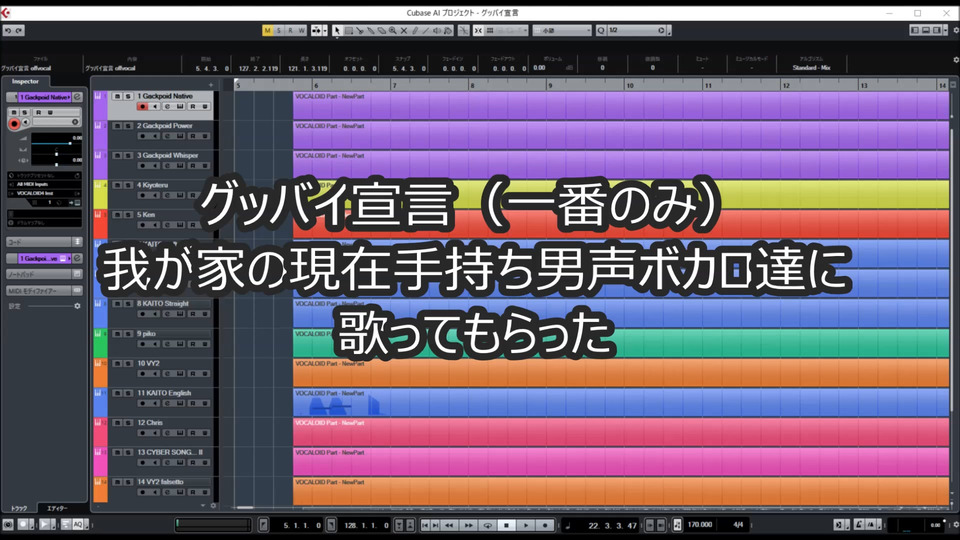Select the Mute (X) tool
The image size is (960, 540).
point(403,31)
